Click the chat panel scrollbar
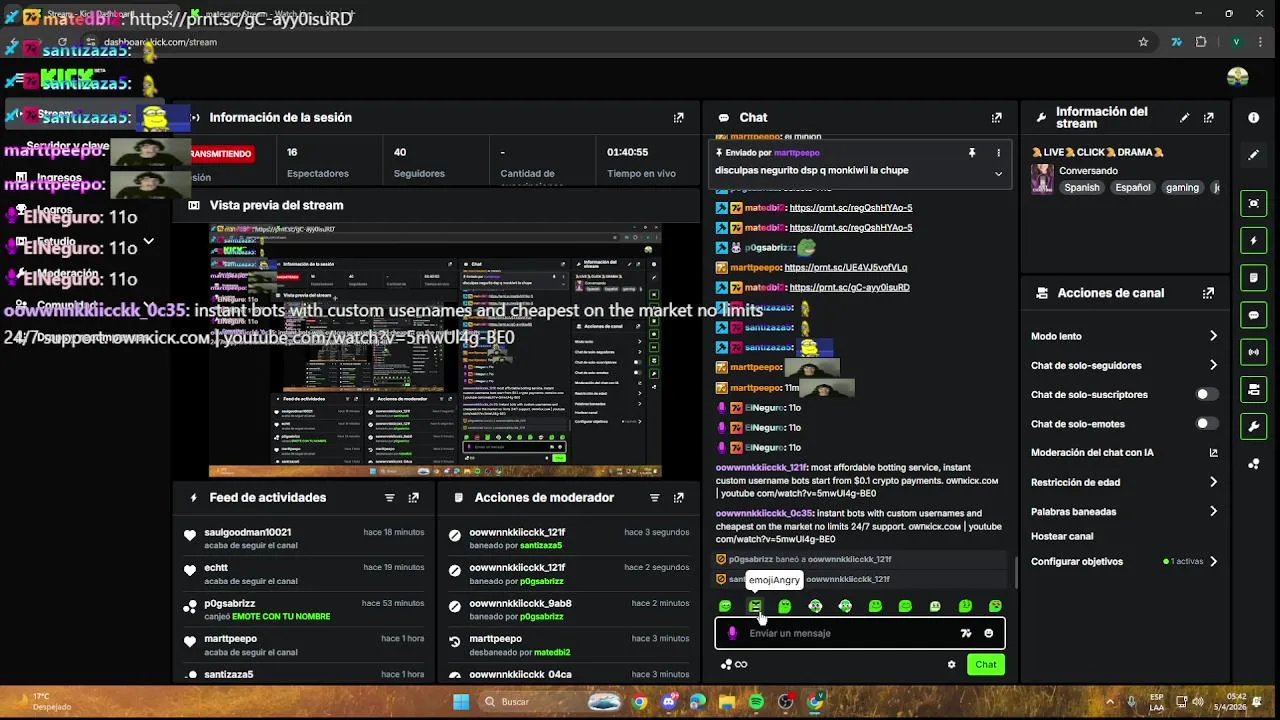Viewport: 1280px width, 720px height. coord(1017,572)
